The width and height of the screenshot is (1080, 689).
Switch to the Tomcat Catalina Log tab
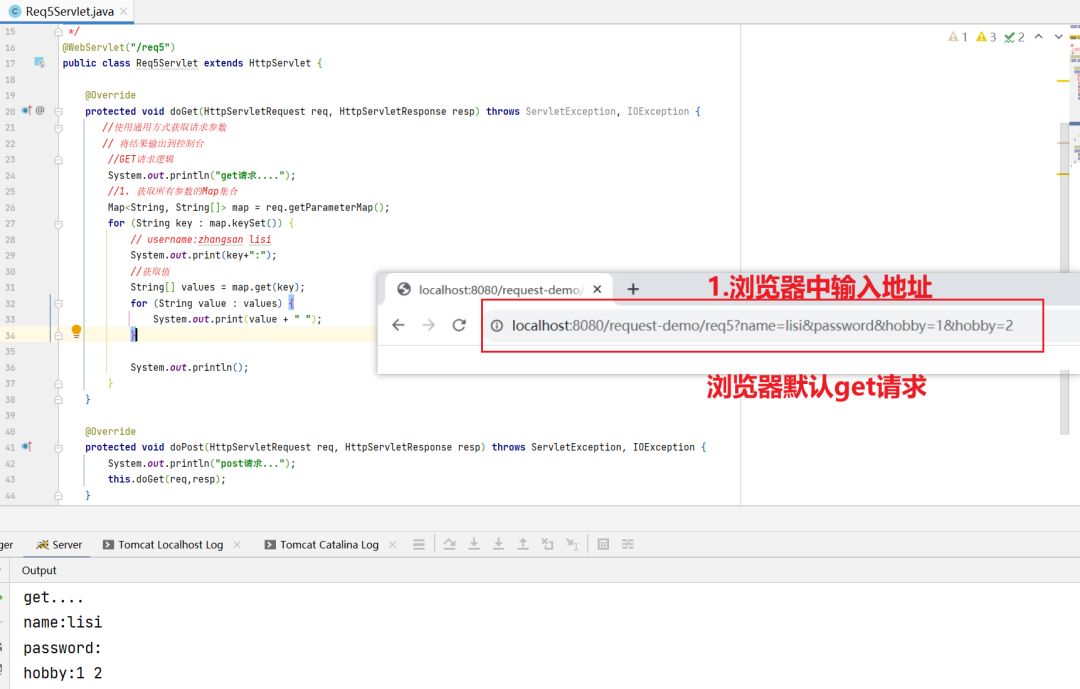coord(322,544)
